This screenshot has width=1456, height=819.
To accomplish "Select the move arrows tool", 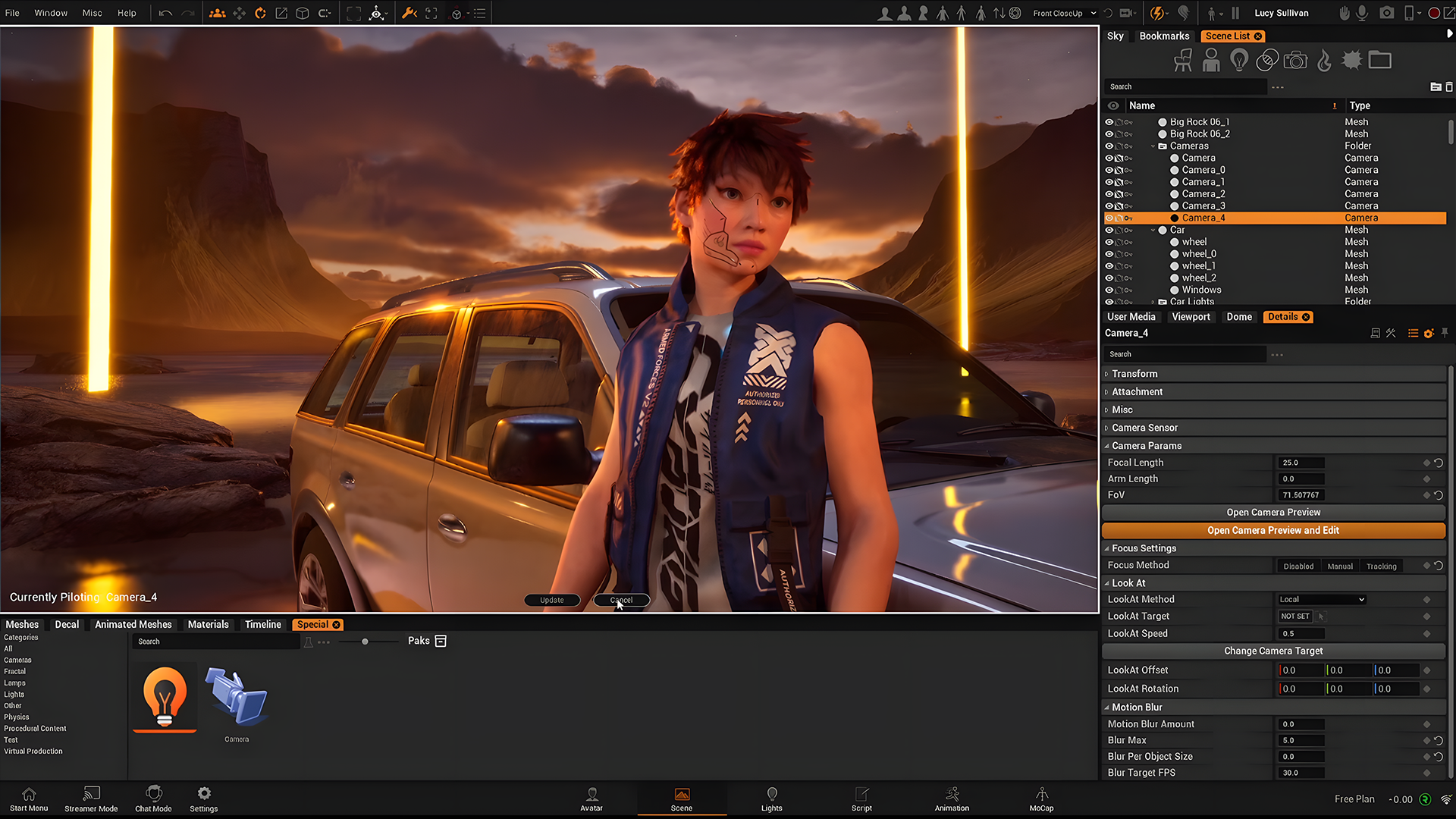I will (239, 13).
